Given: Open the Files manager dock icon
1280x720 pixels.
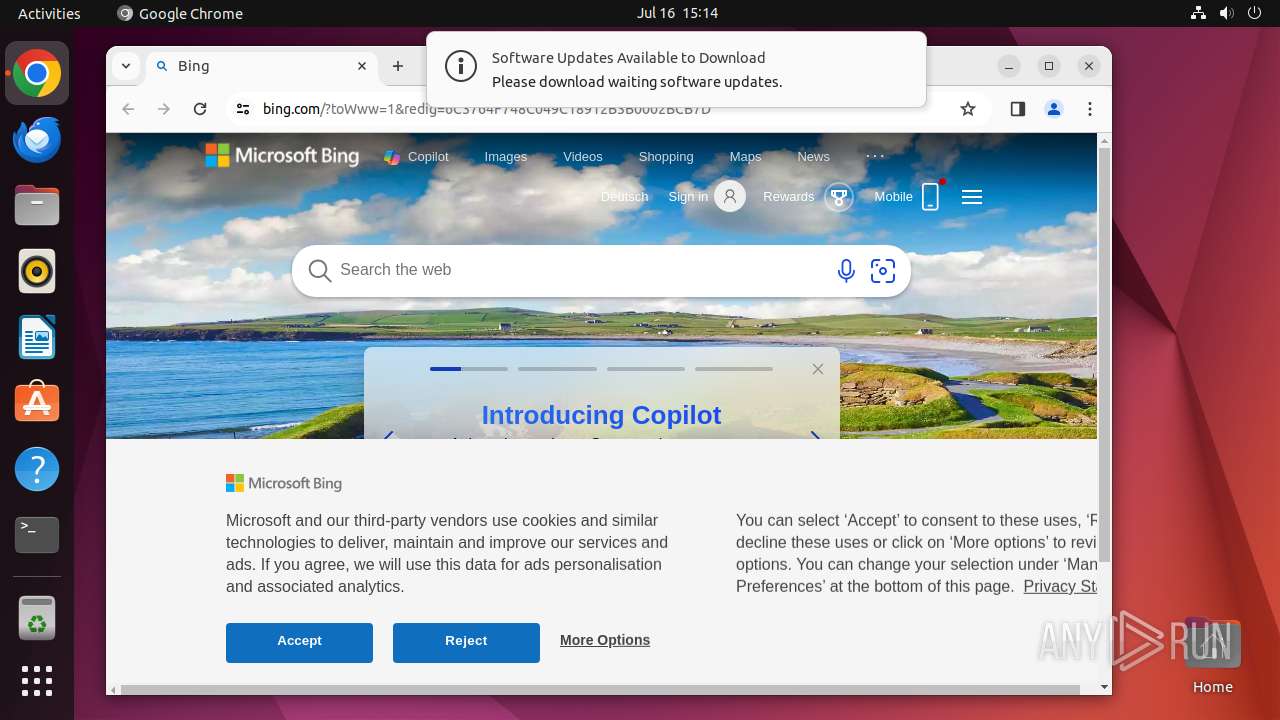Looking at the screenshot, I should point(37,206).
